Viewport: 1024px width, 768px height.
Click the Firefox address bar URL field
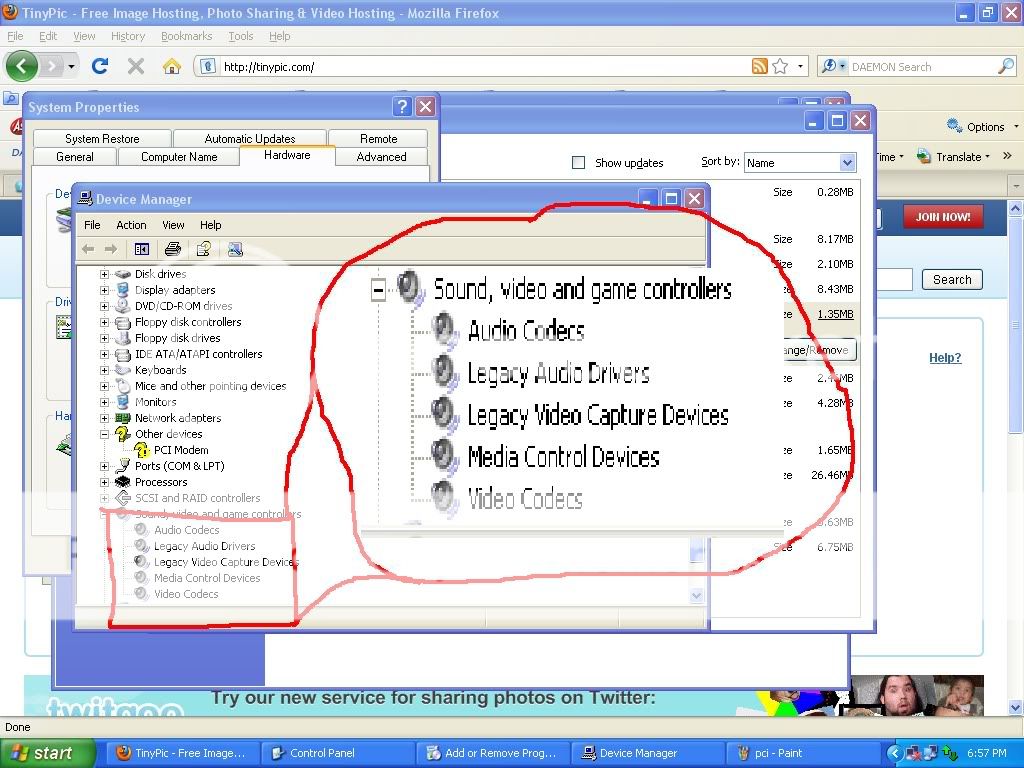coord(483,66)
